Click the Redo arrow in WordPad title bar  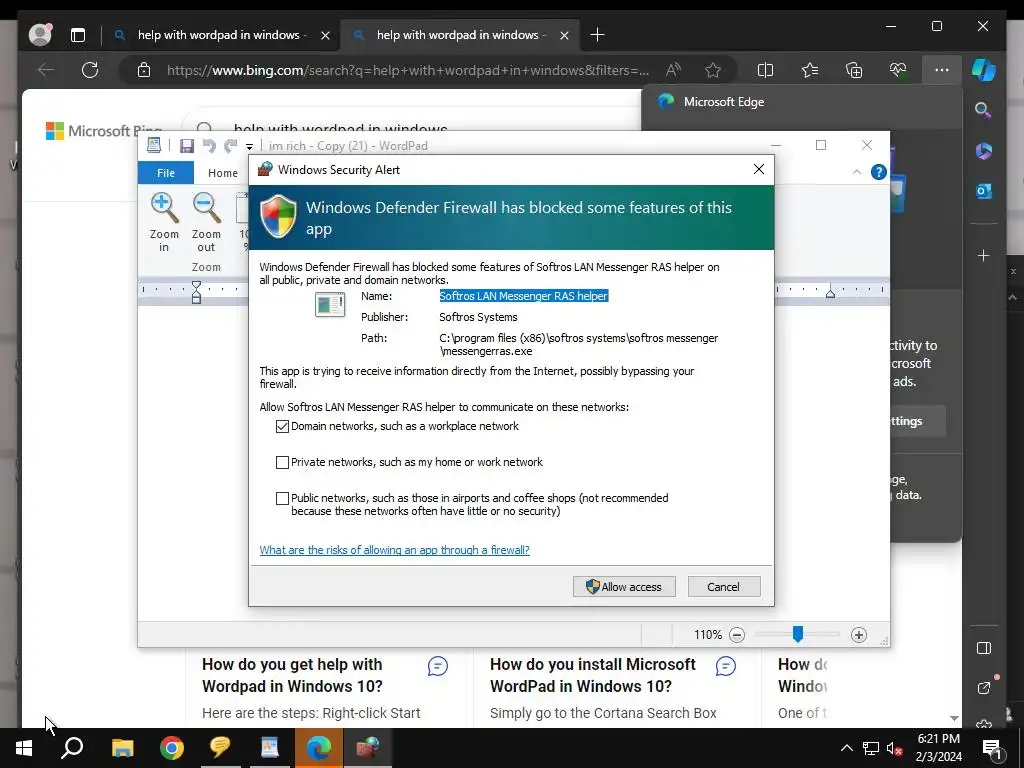click(231, 146)
